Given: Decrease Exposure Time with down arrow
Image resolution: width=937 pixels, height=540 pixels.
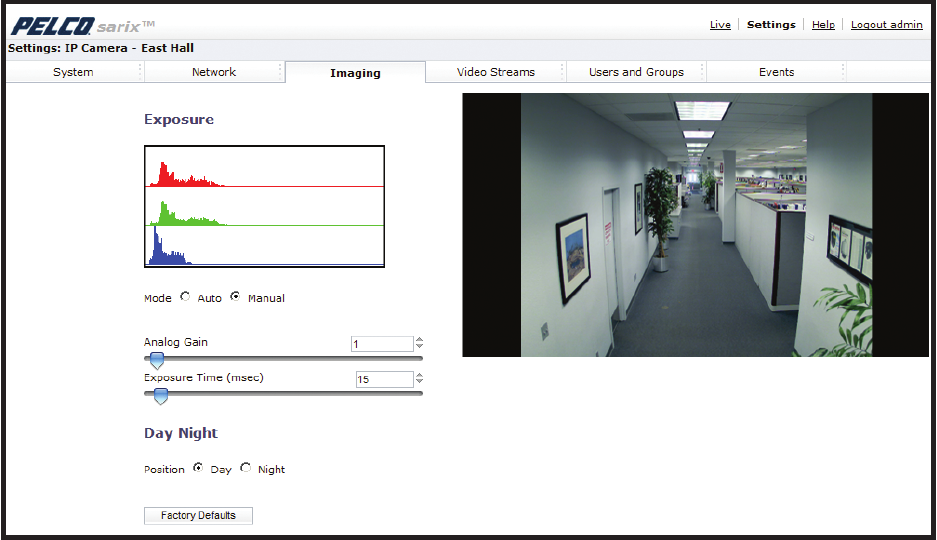Looking at the screenshot, I should tap(419, 383).
